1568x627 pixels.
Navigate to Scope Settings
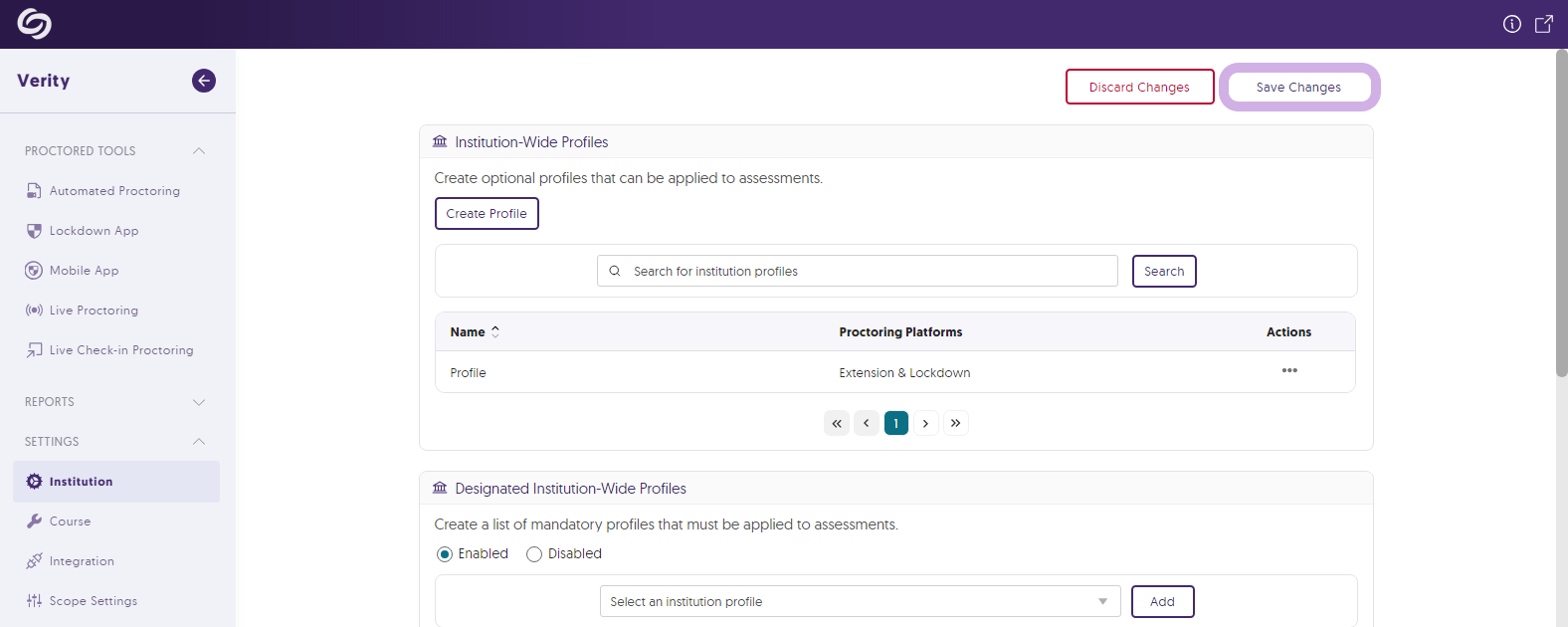[94, 601]
